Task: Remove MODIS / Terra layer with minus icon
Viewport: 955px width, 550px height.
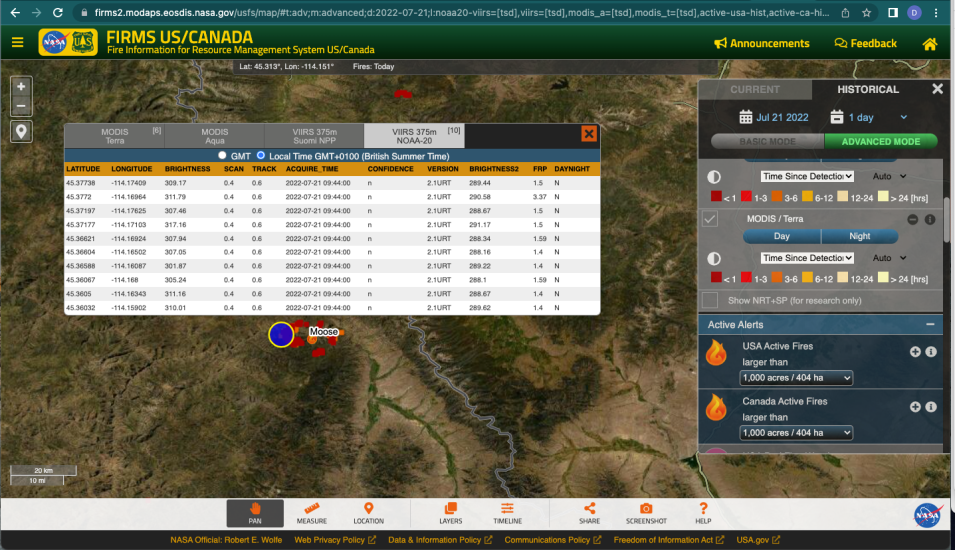Action: point(912,219)
